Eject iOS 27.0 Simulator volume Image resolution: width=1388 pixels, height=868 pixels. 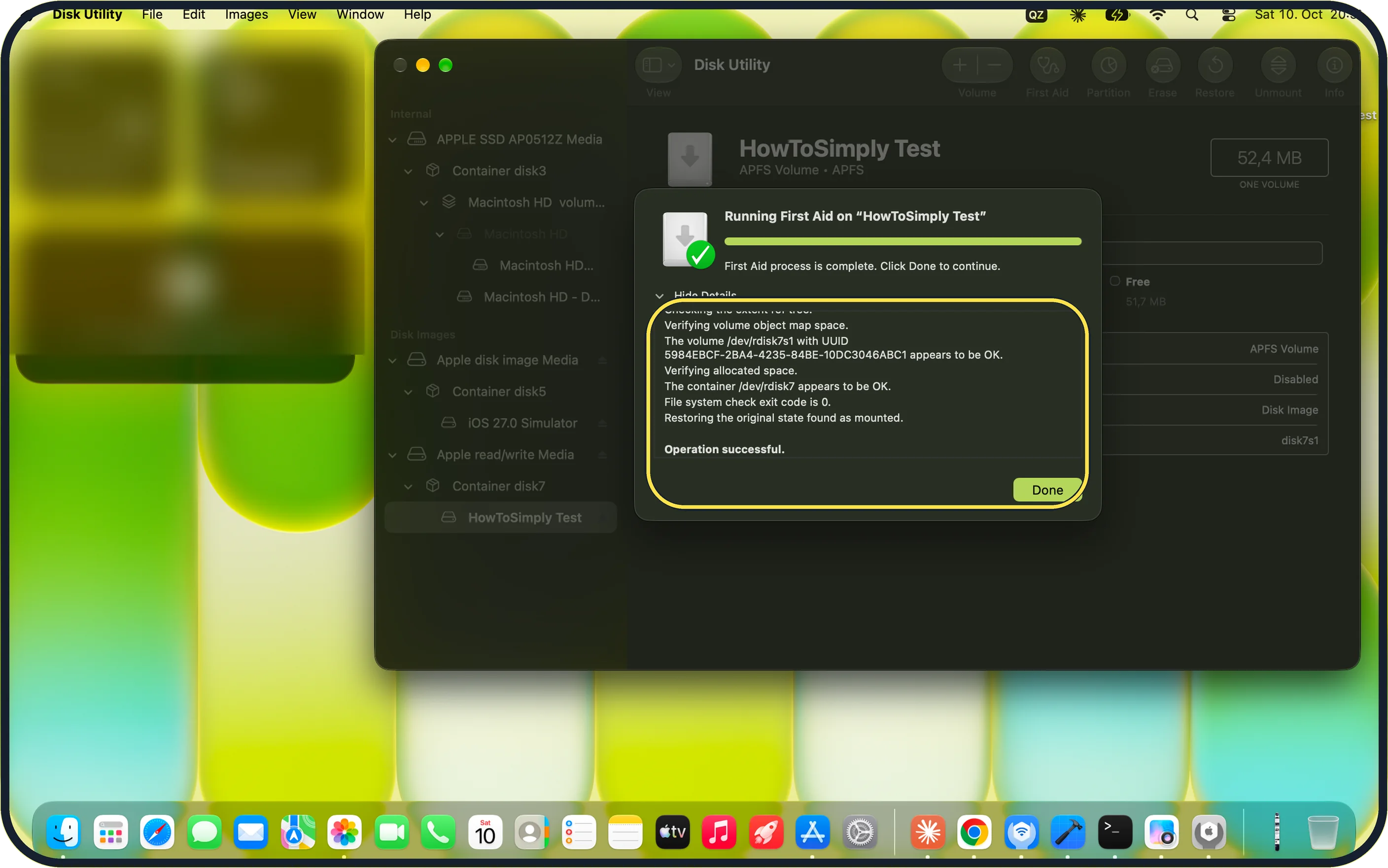602,423
